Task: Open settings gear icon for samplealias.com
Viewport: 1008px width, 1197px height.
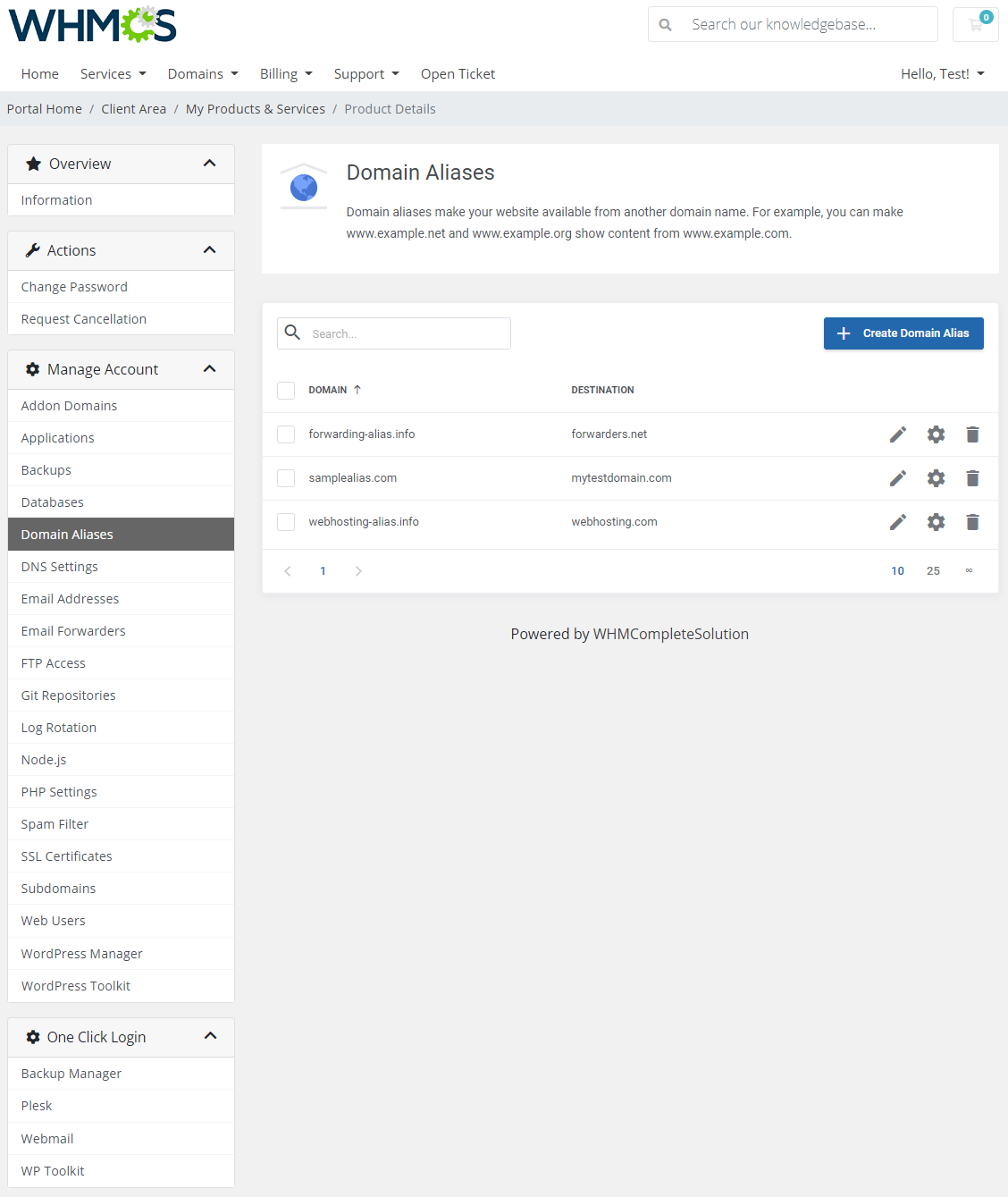Action: (935, 477)
